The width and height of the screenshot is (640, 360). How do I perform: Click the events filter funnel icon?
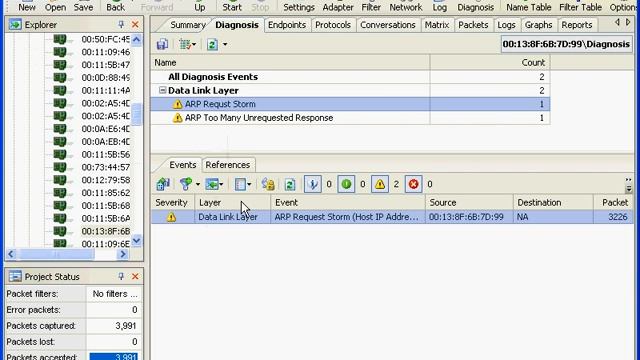(186, 184)
